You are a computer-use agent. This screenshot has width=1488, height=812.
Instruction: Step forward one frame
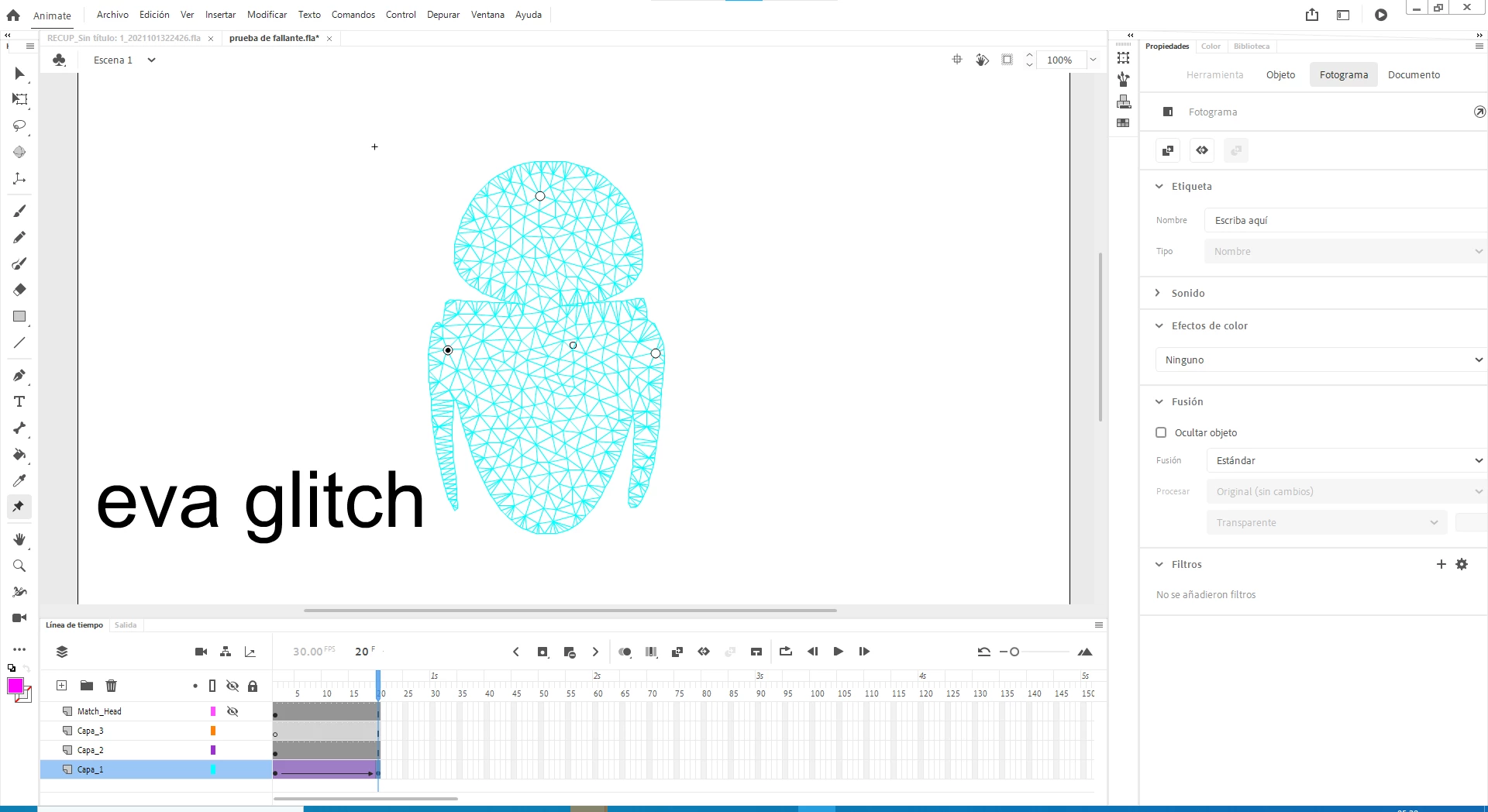864,652
